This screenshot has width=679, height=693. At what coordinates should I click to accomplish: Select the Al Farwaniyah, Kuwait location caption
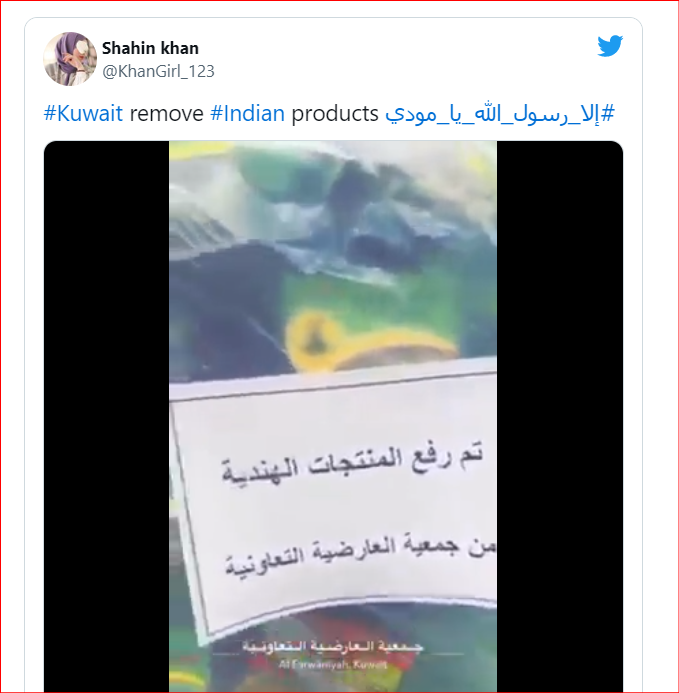point(333,664)
